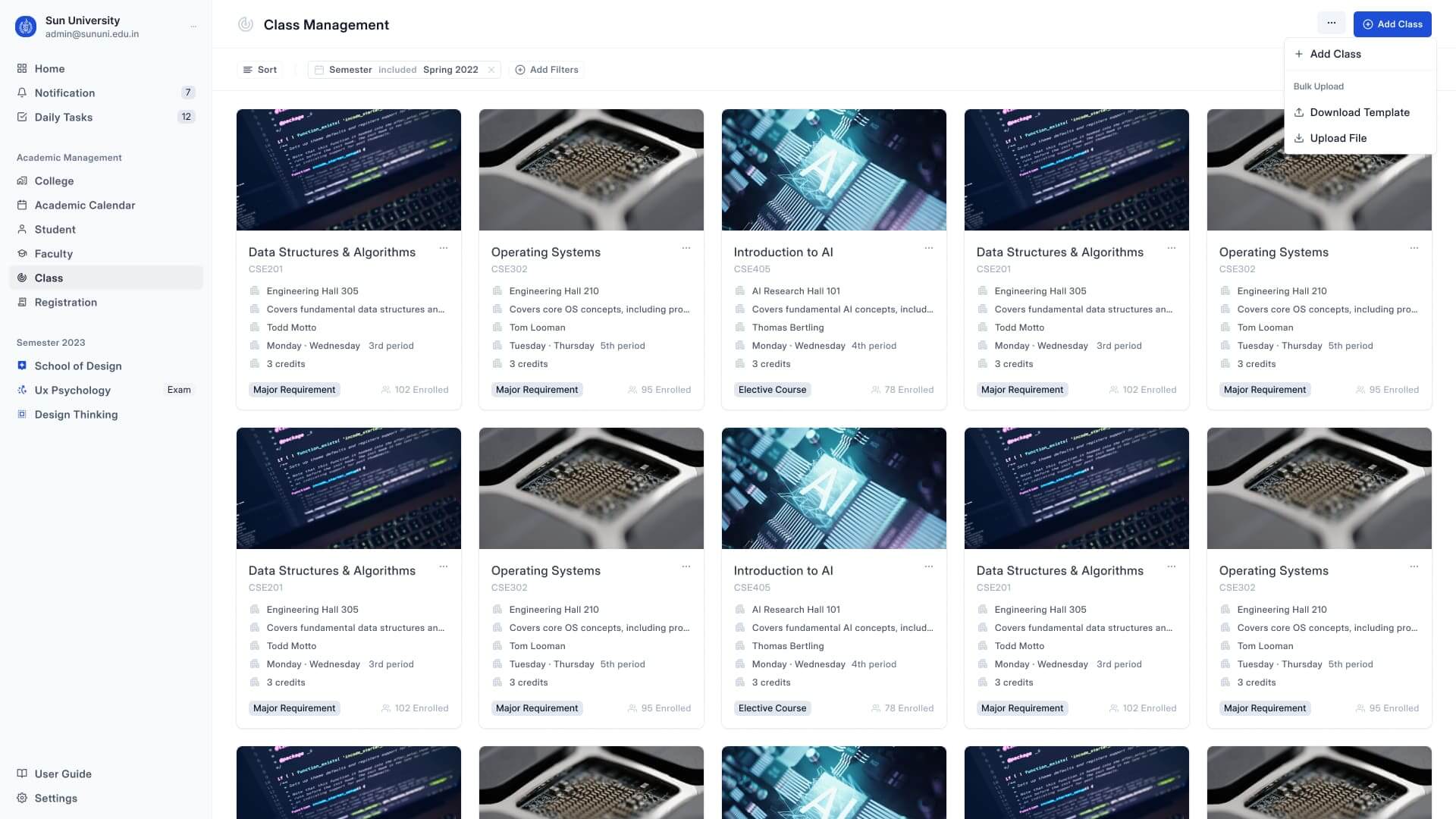Image resolution: width=1456 pixels, height=819 pixels.
Task: Click the Academic Calendar icon
Action: point(22,205)
